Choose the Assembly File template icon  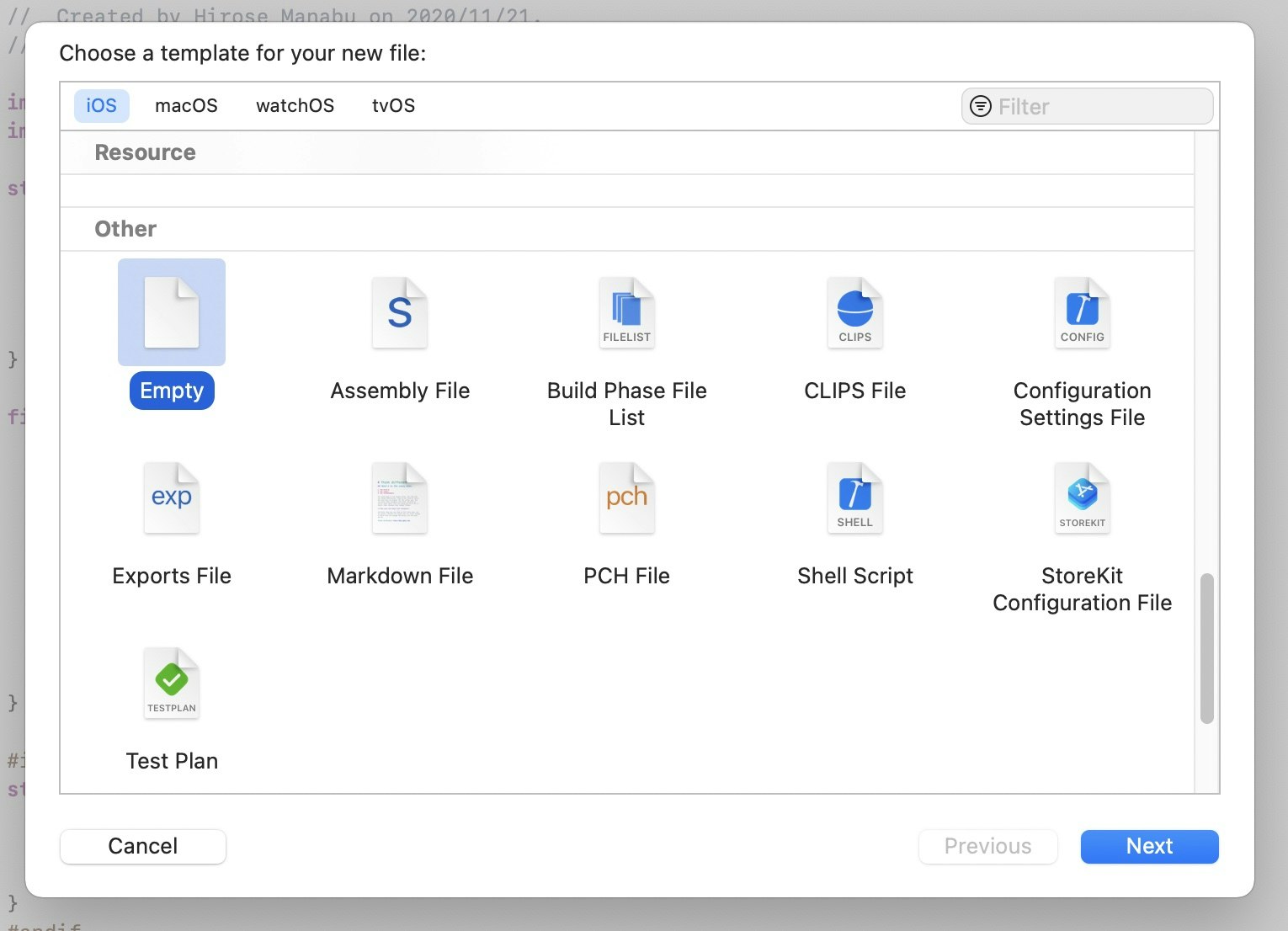pyautogui.click(x=400, y=312)
